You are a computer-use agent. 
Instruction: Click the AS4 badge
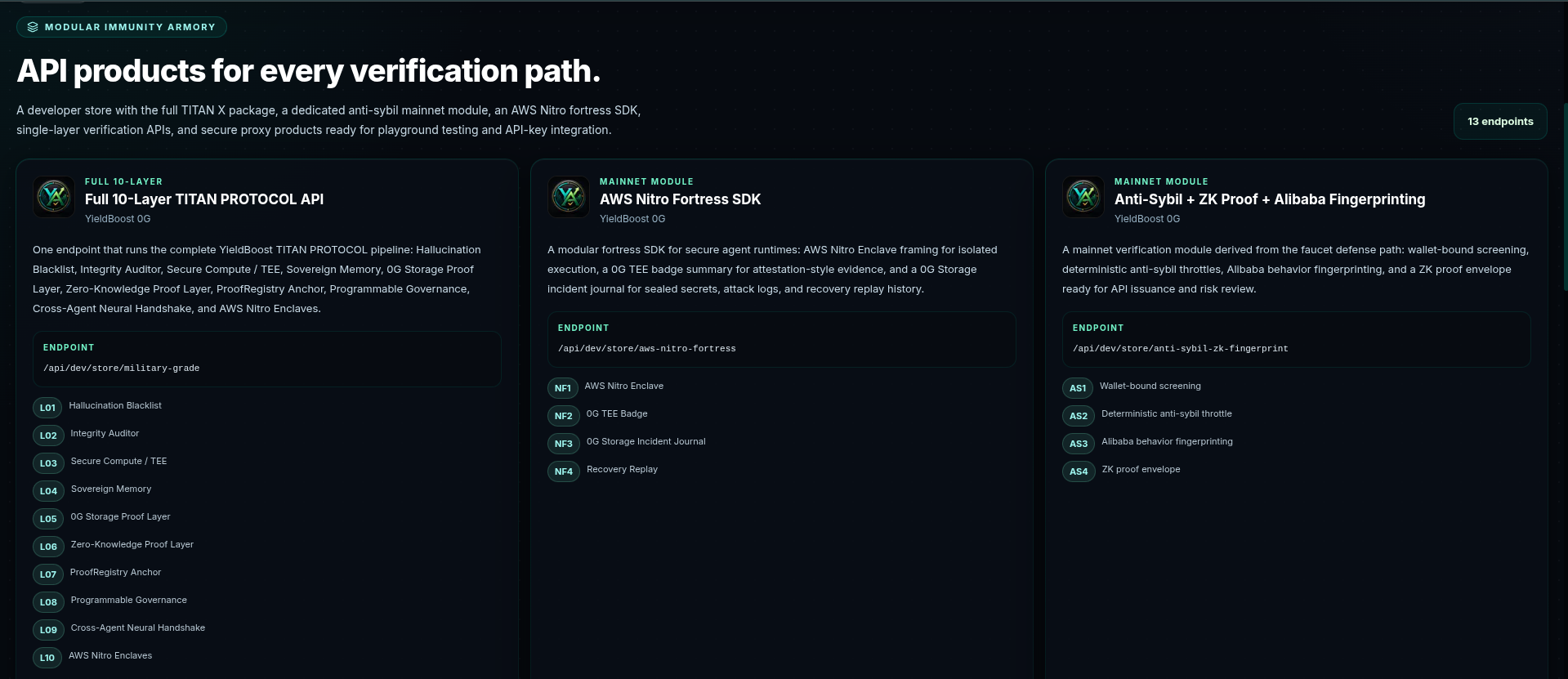point(1079,471)
